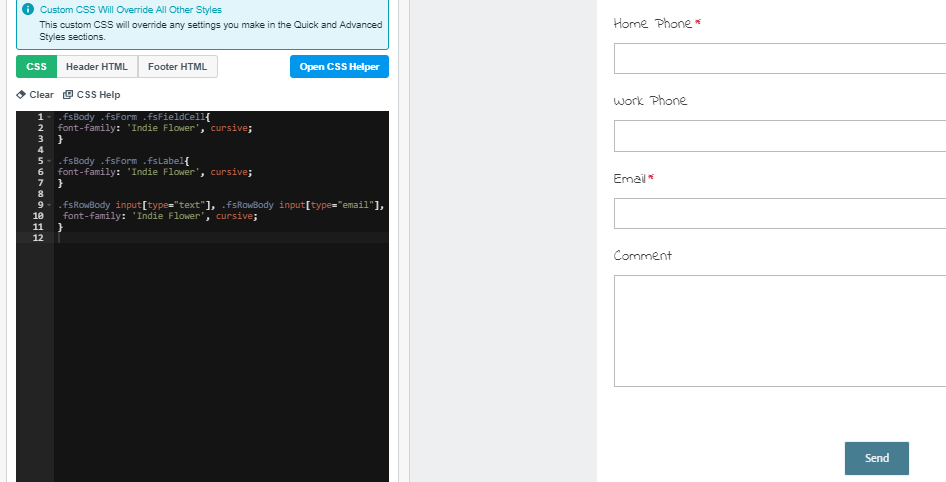Open the Header HTML tab
Viewport: 946px width, 482px height.
point(97,67)
